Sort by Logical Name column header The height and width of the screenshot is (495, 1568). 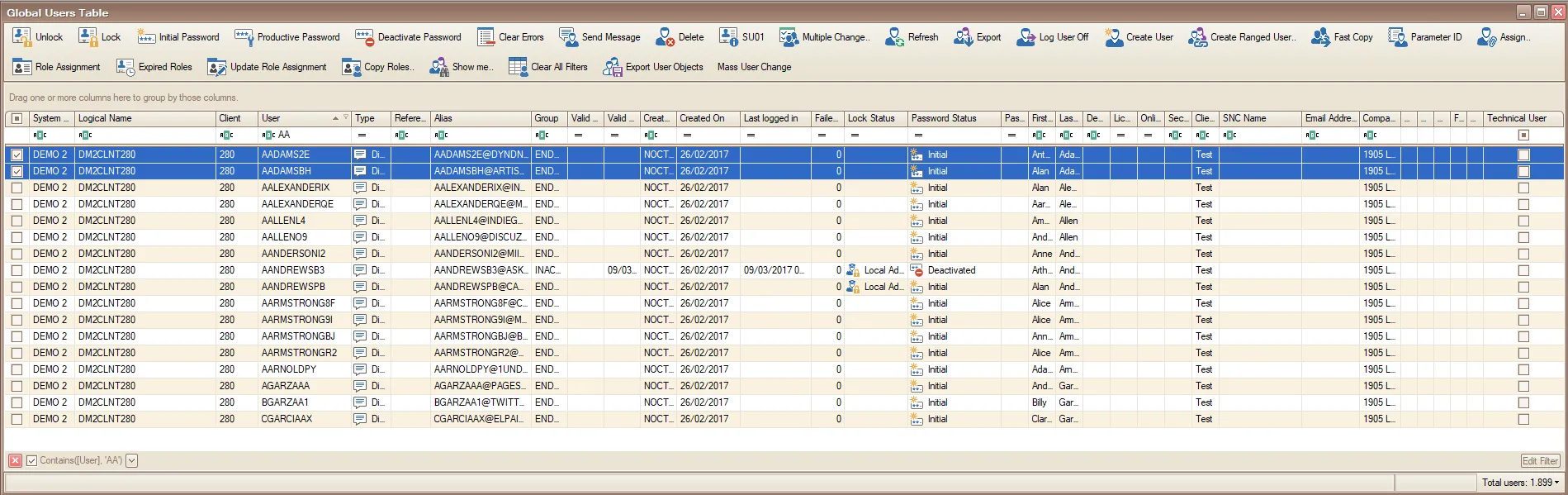point(145,118)
